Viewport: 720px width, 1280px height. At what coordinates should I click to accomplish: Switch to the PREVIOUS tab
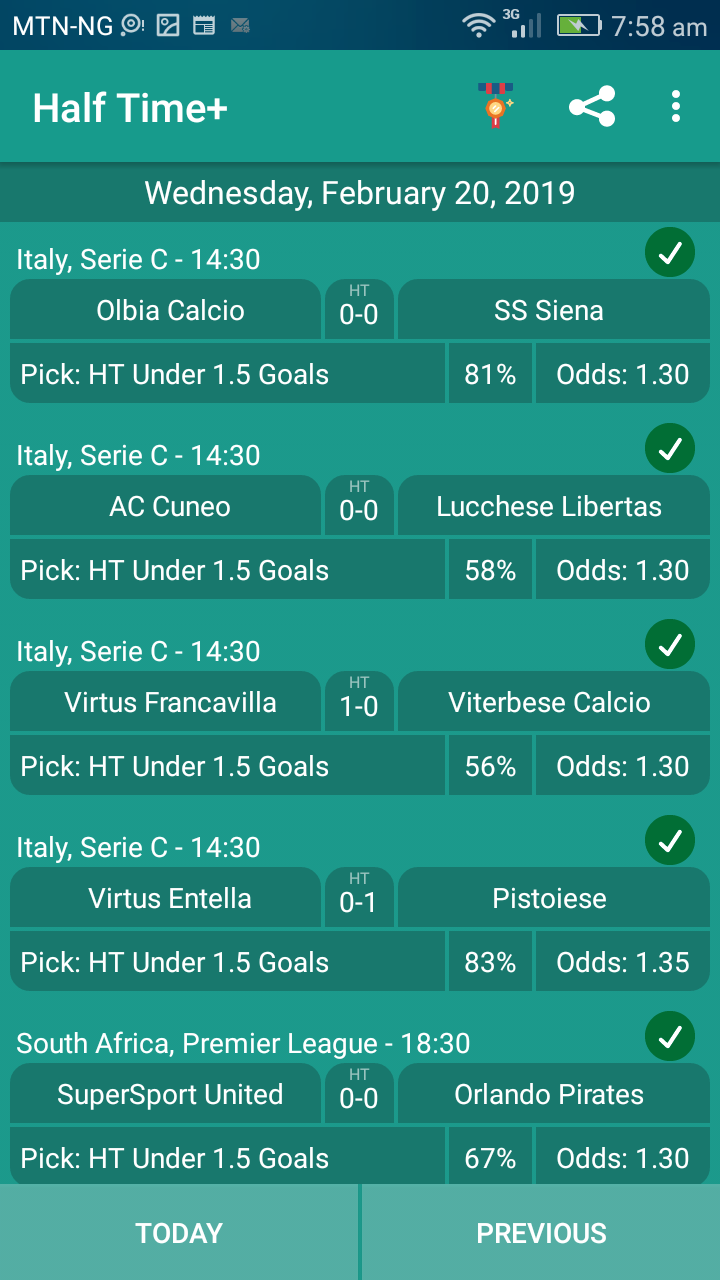541,1233
